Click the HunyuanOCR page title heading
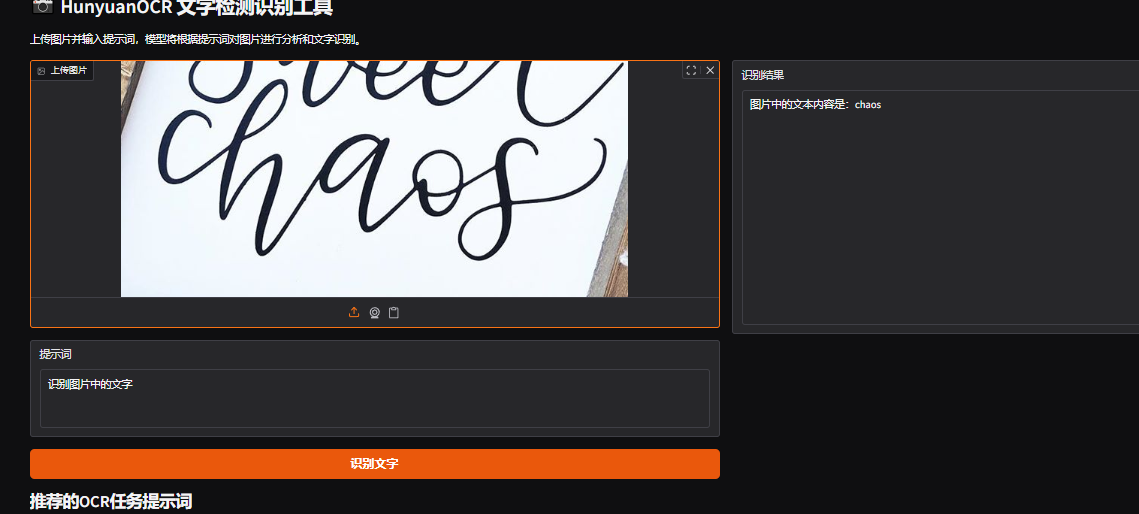1139x514 pixels. click(x=196, y=8)
